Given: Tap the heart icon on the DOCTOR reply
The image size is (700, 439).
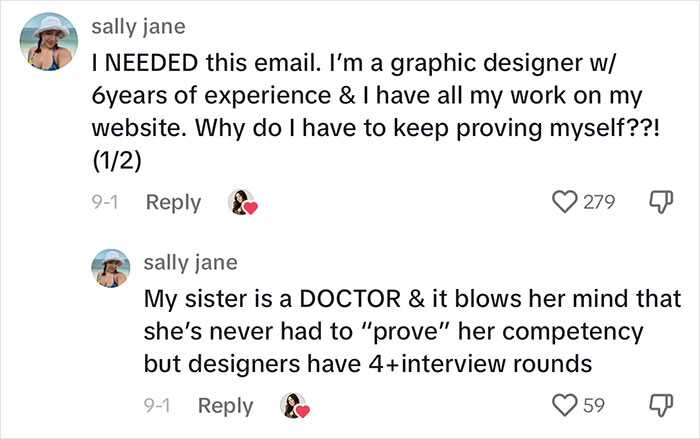Looking at the screenshot, I should (x=565, y=406).
